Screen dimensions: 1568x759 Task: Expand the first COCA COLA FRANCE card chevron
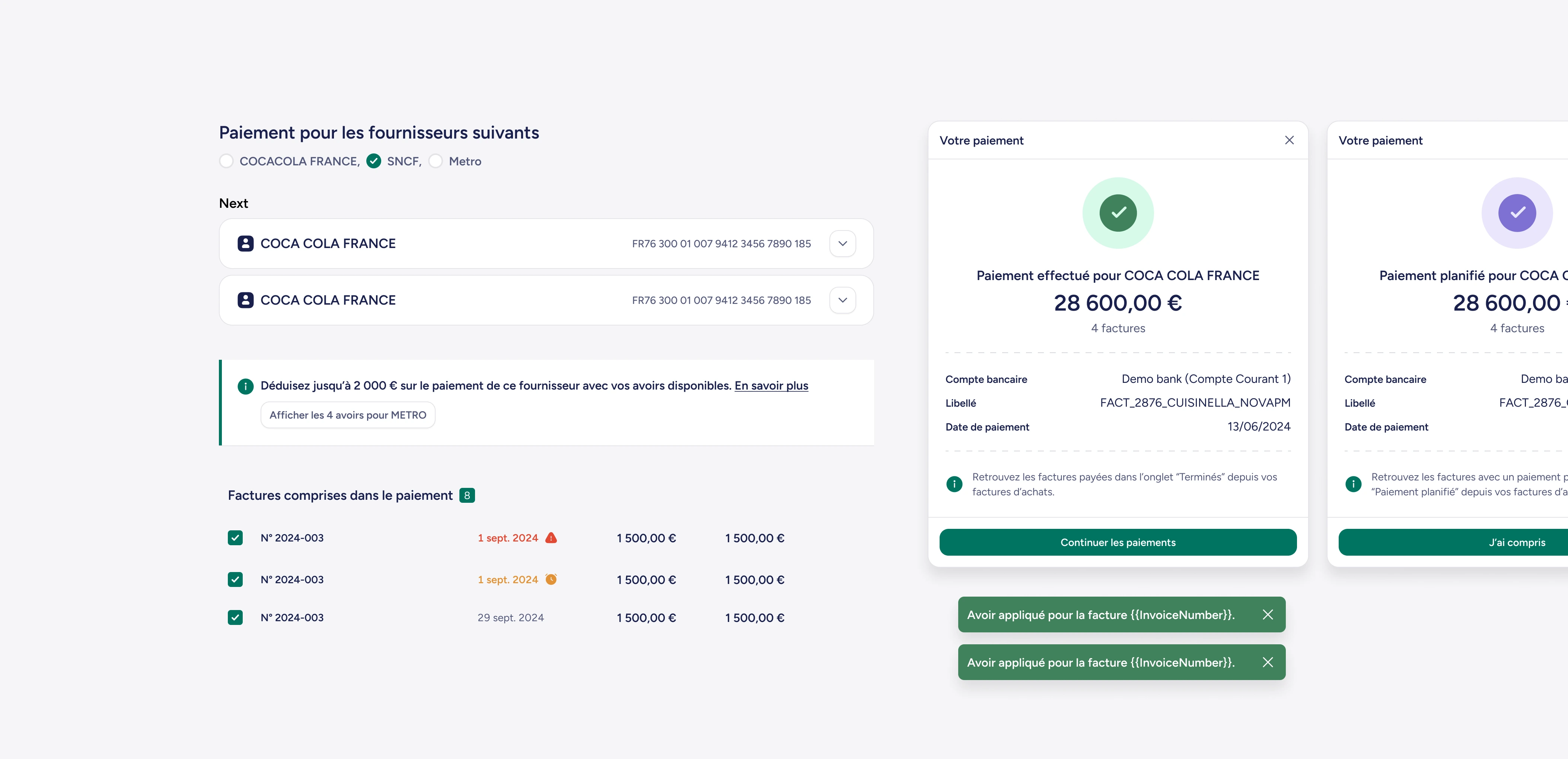point(842,244)
